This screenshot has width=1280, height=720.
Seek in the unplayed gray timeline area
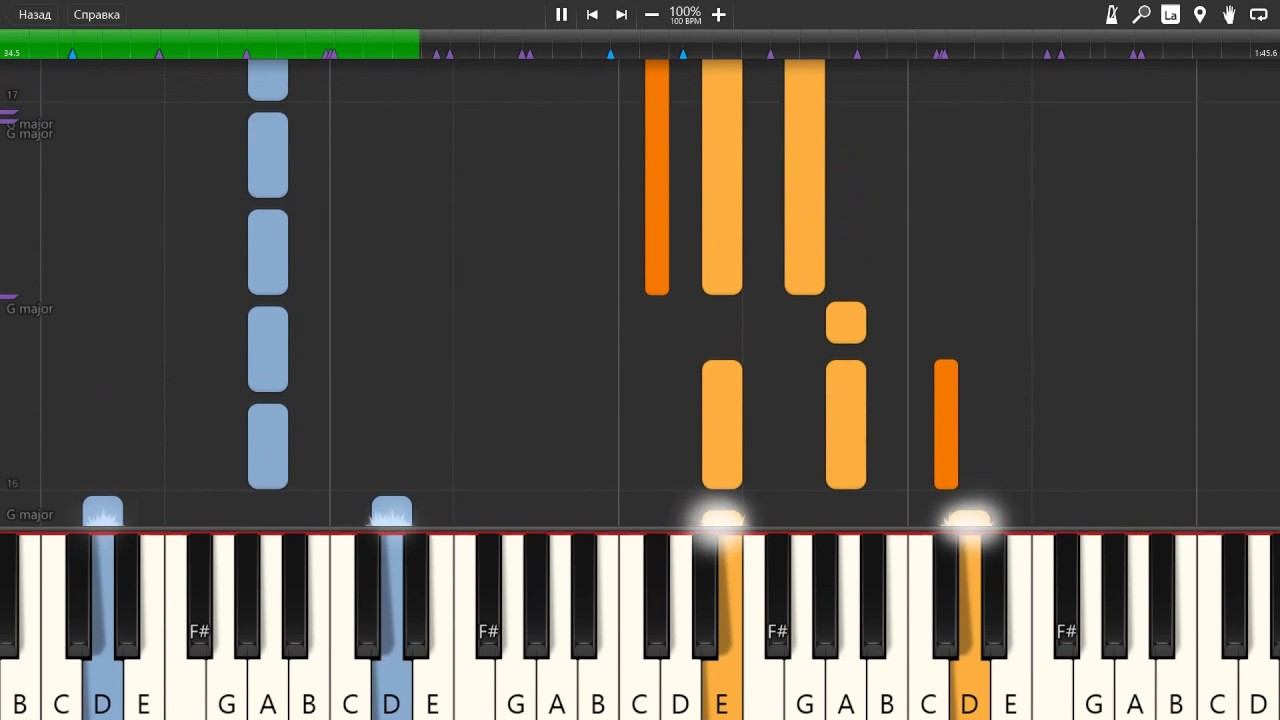click(x=850, y=44)
